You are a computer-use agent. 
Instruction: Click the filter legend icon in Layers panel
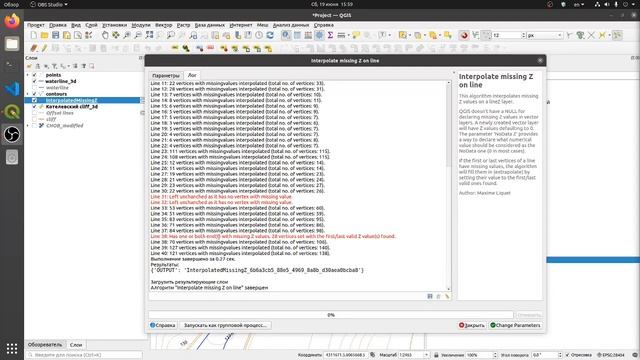[x=54, y=66]
